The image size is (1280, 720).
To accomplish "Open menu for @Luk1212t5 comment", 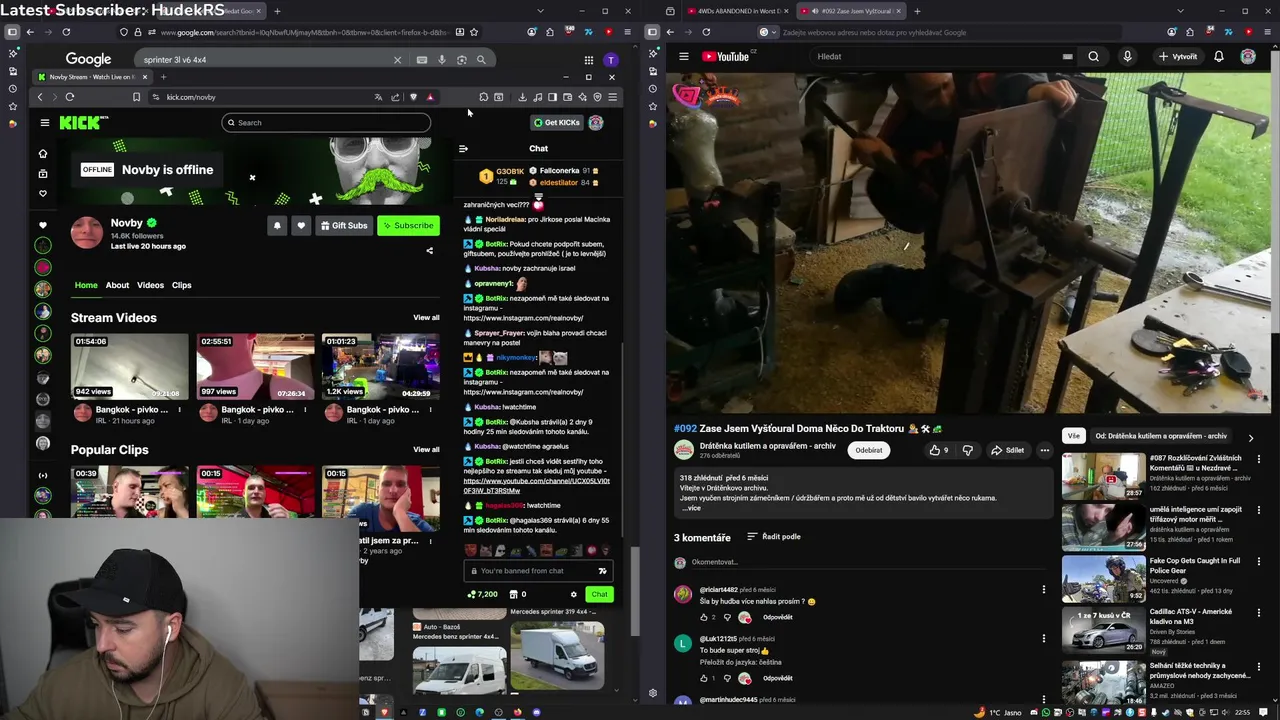I will (x=1044, y=638).
